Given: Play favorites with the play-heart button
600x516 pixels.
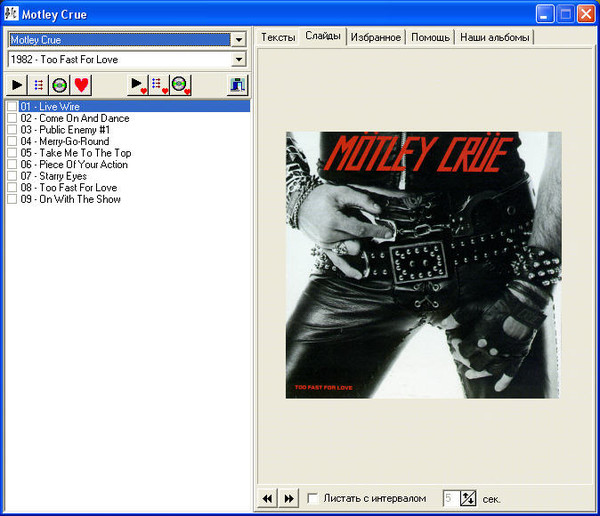Looking at the screenshot, I should tap(138, 85).
